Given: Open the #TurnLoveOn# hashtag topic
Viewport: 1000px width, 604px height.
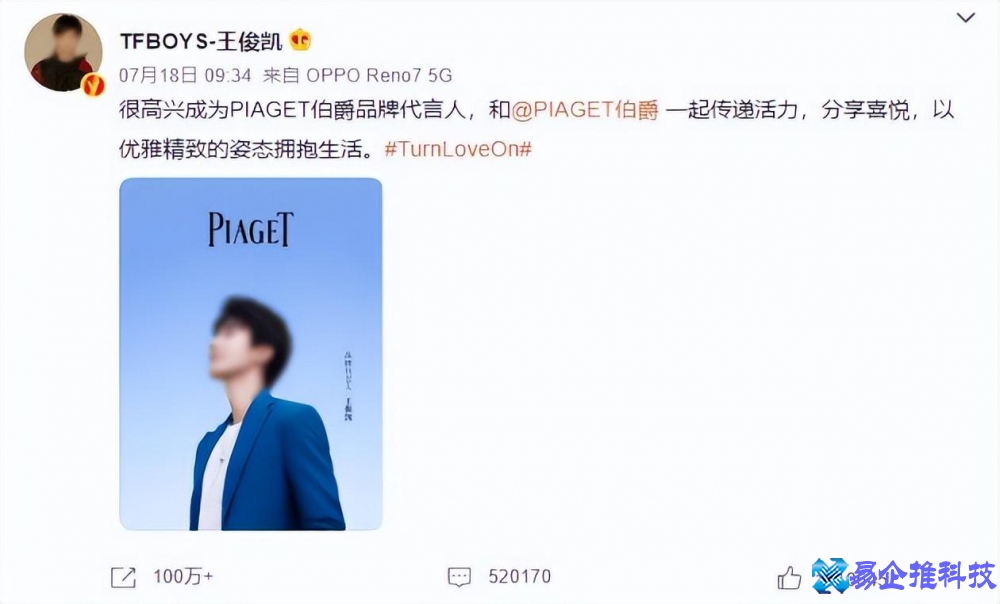Looking at the screenshot, I should (x=458, y=150).
